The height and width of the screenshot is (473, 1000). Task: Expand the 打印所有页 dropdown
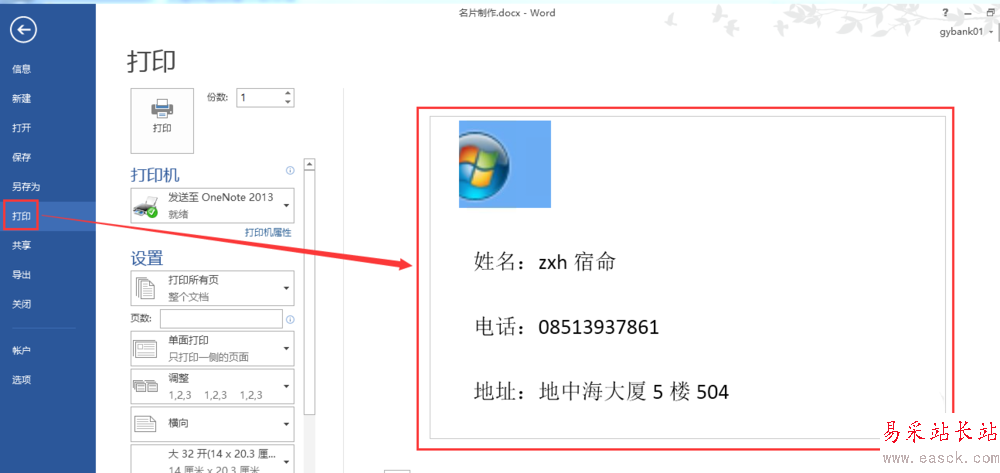click(x=212, y=288)
